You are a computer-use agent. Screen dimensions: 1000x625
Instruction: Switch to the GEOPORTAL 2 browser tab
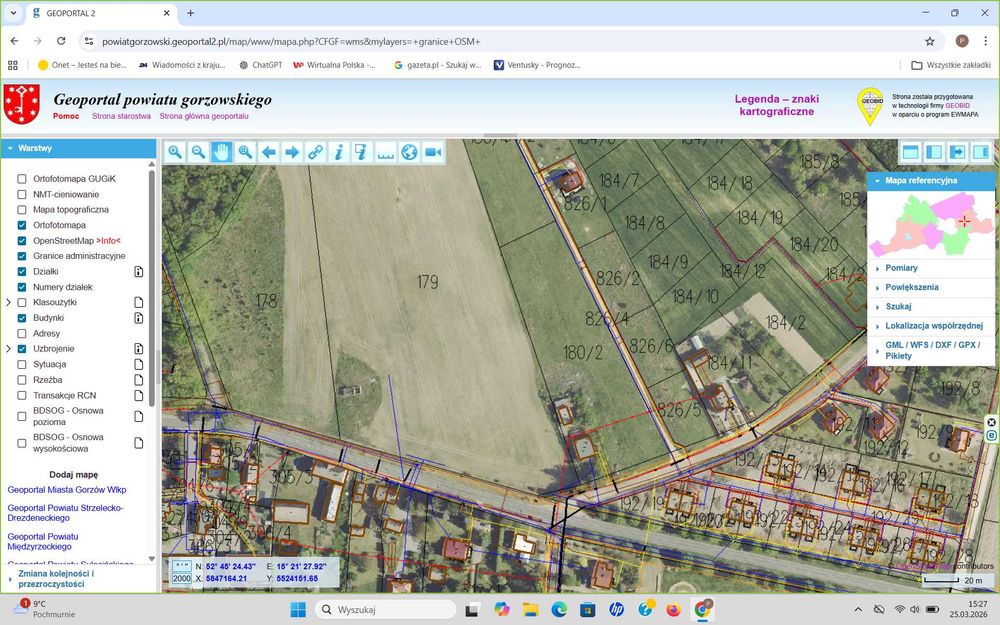(101, 13)
